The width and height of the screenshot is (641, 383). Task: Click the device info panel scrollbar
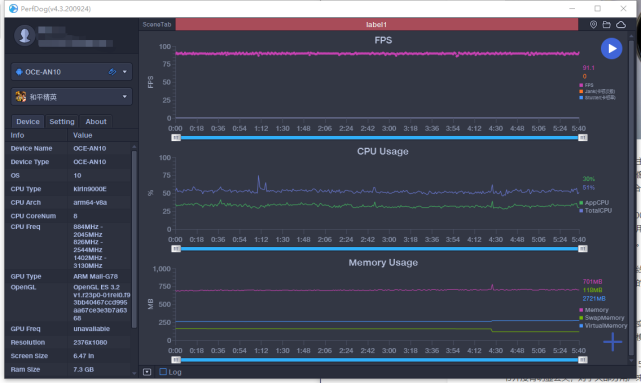point(134,239)
